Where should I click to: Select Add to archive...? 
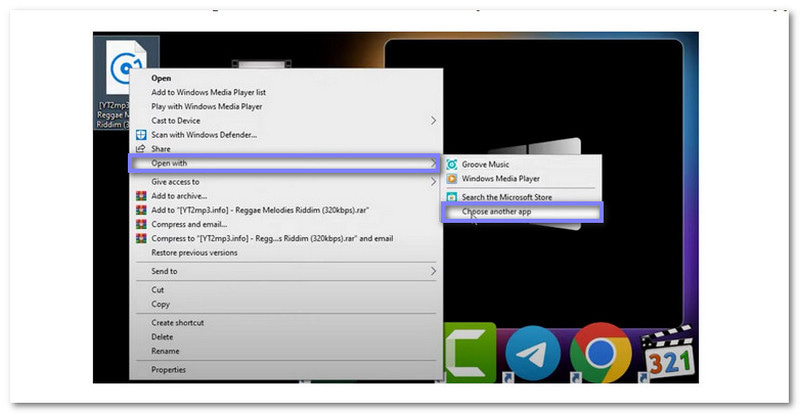click(179, 196)
